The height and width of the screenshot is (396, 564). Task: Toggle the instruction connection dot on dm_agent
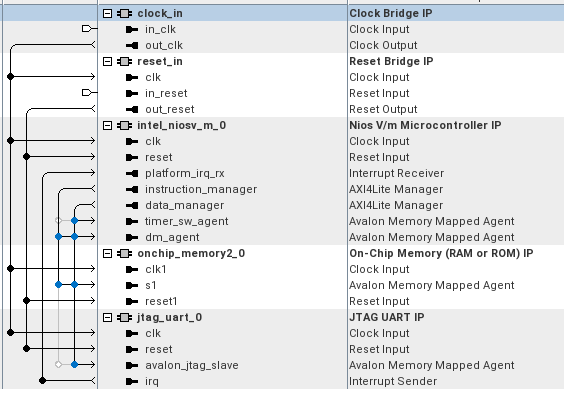pyautogui.click(x=58, y=237)
